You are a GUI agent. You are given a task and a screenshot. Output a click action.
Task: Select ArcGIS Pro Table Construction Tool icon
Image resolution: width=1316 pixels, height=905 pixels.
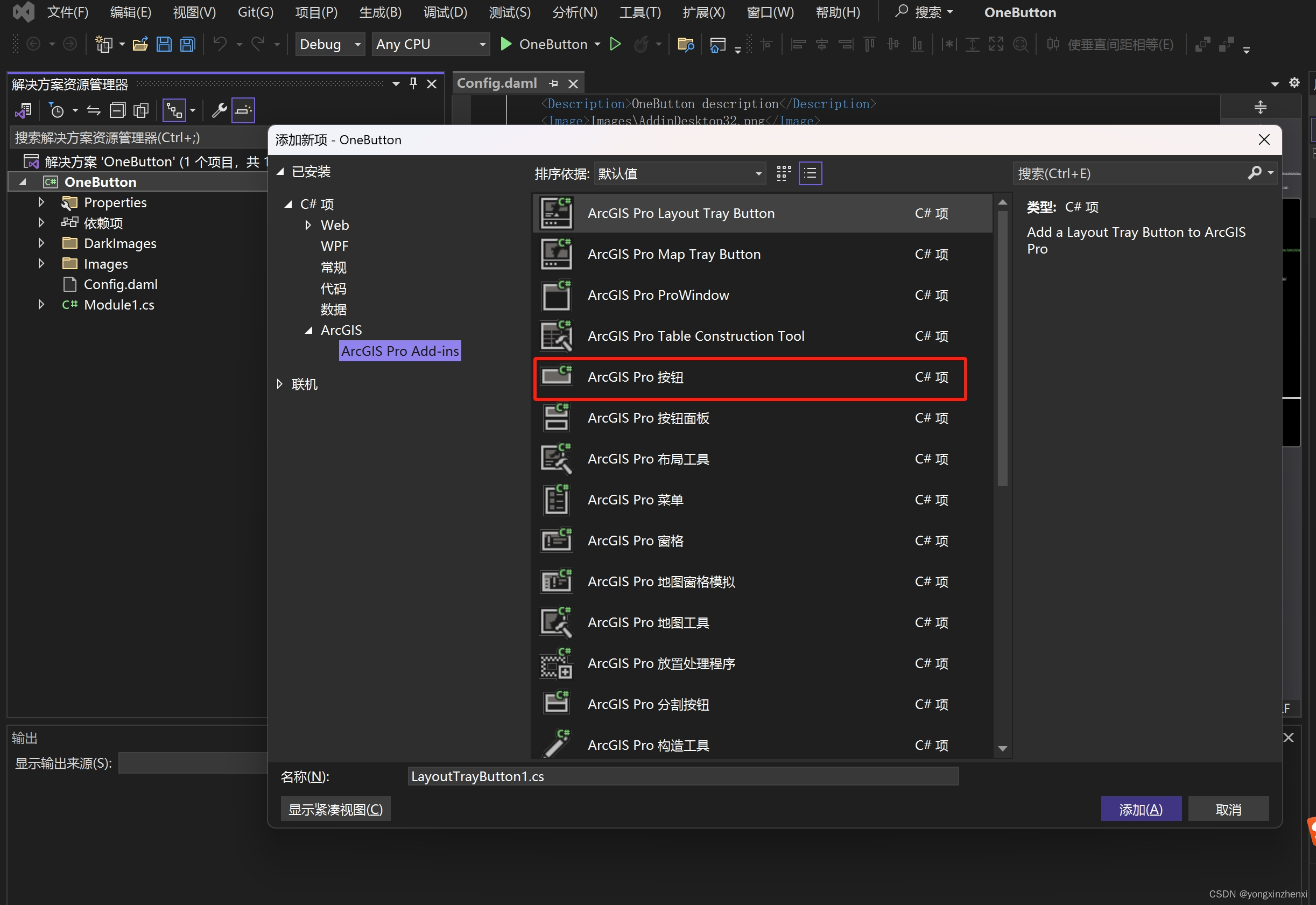(556, 336)
